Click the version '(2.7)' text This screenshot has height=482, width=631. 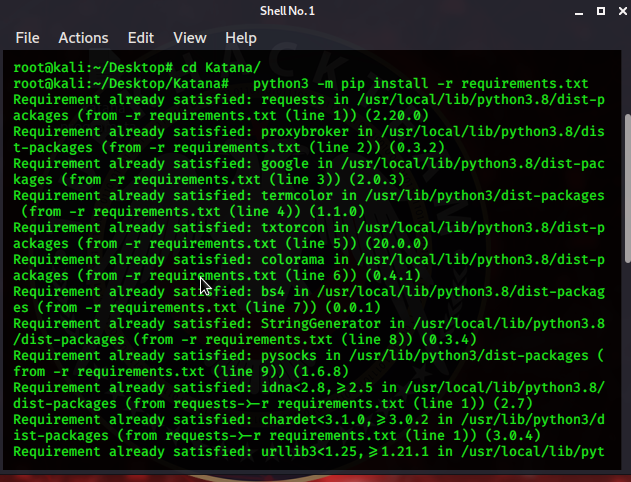tap(513, 404)
